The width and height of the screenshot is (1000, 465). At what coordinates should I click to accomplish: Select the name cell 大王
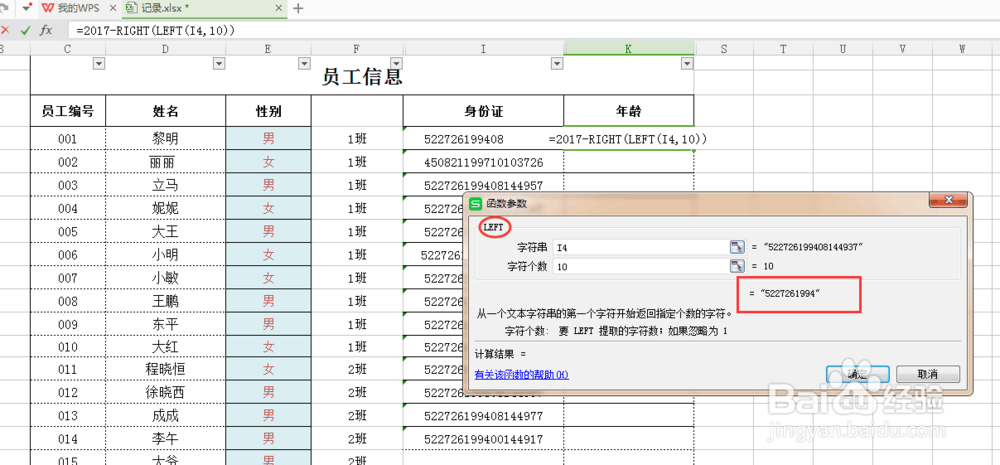[165, 231]
